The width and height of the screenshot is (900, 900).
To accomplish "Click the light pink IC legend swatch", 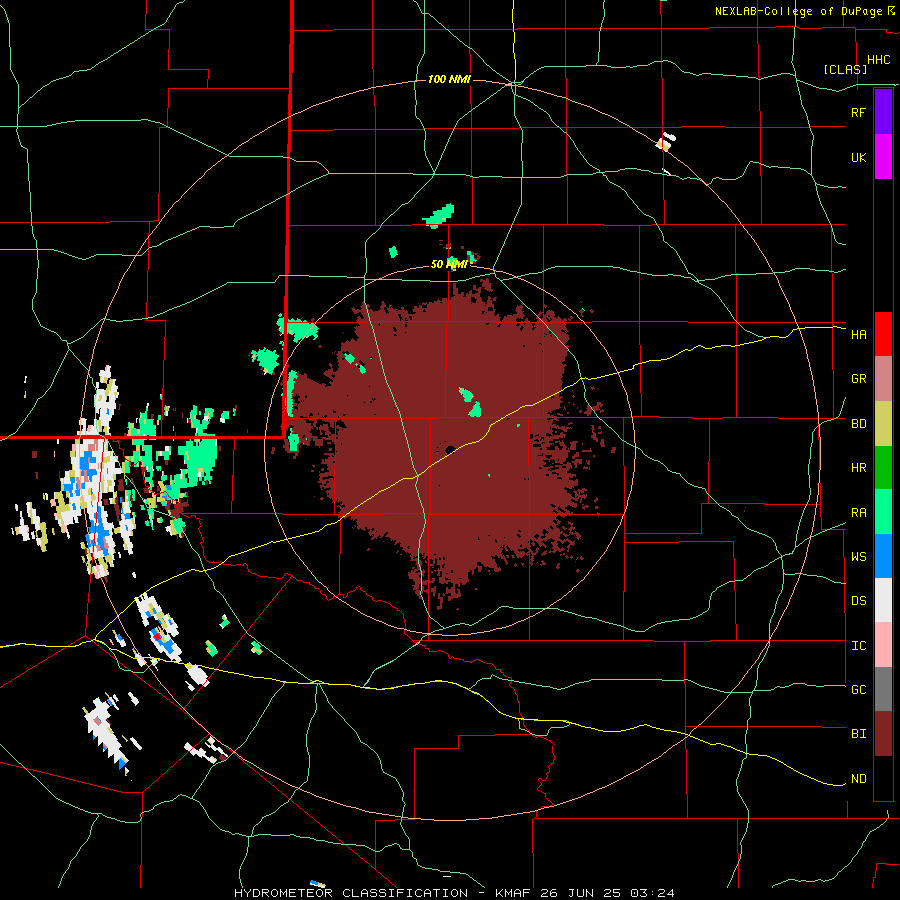I will [x=883, y=645].
